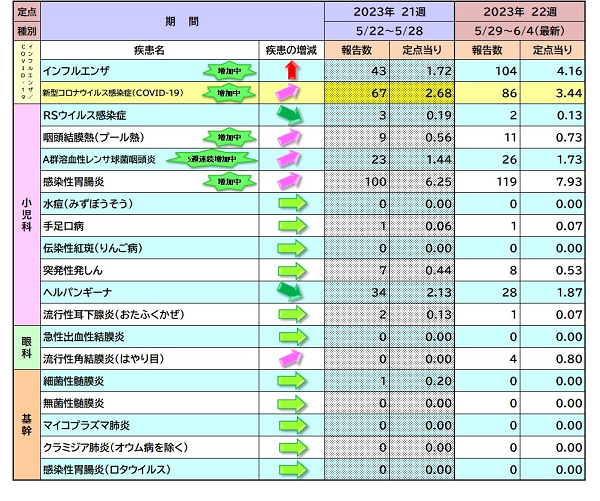Click the 疾患の増減 column header
Screen dimensions: 600x501
tap(291, 49)
